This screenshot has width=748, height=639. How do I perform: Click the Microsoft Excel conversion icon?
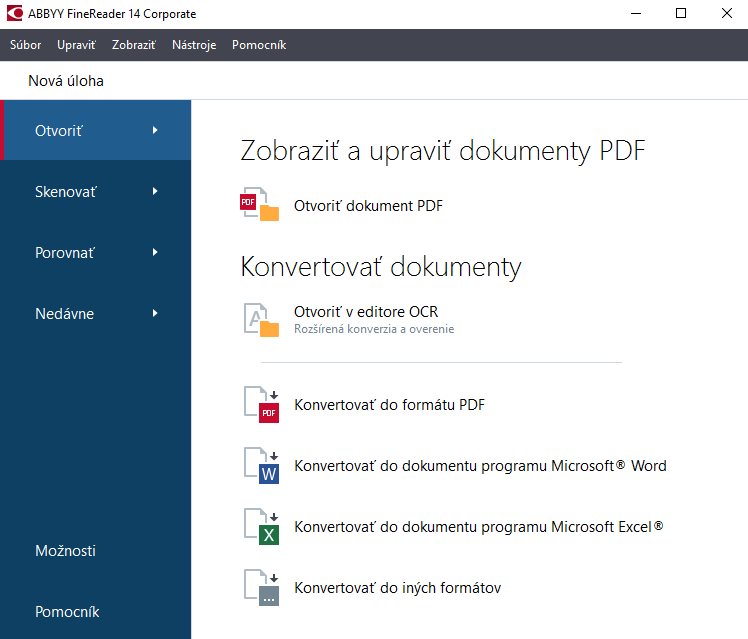(x=261, y=527)
